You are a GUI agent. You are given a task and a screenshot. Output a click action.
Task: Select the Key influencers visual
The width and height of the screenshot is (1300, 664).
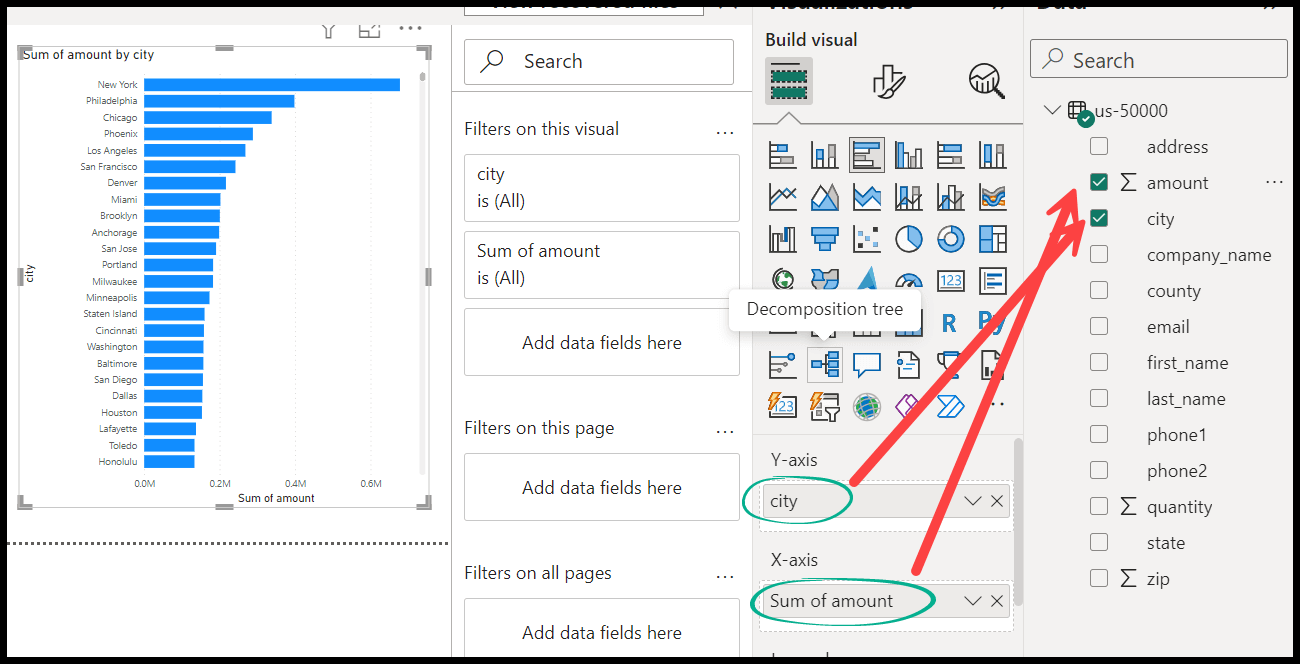782,365
